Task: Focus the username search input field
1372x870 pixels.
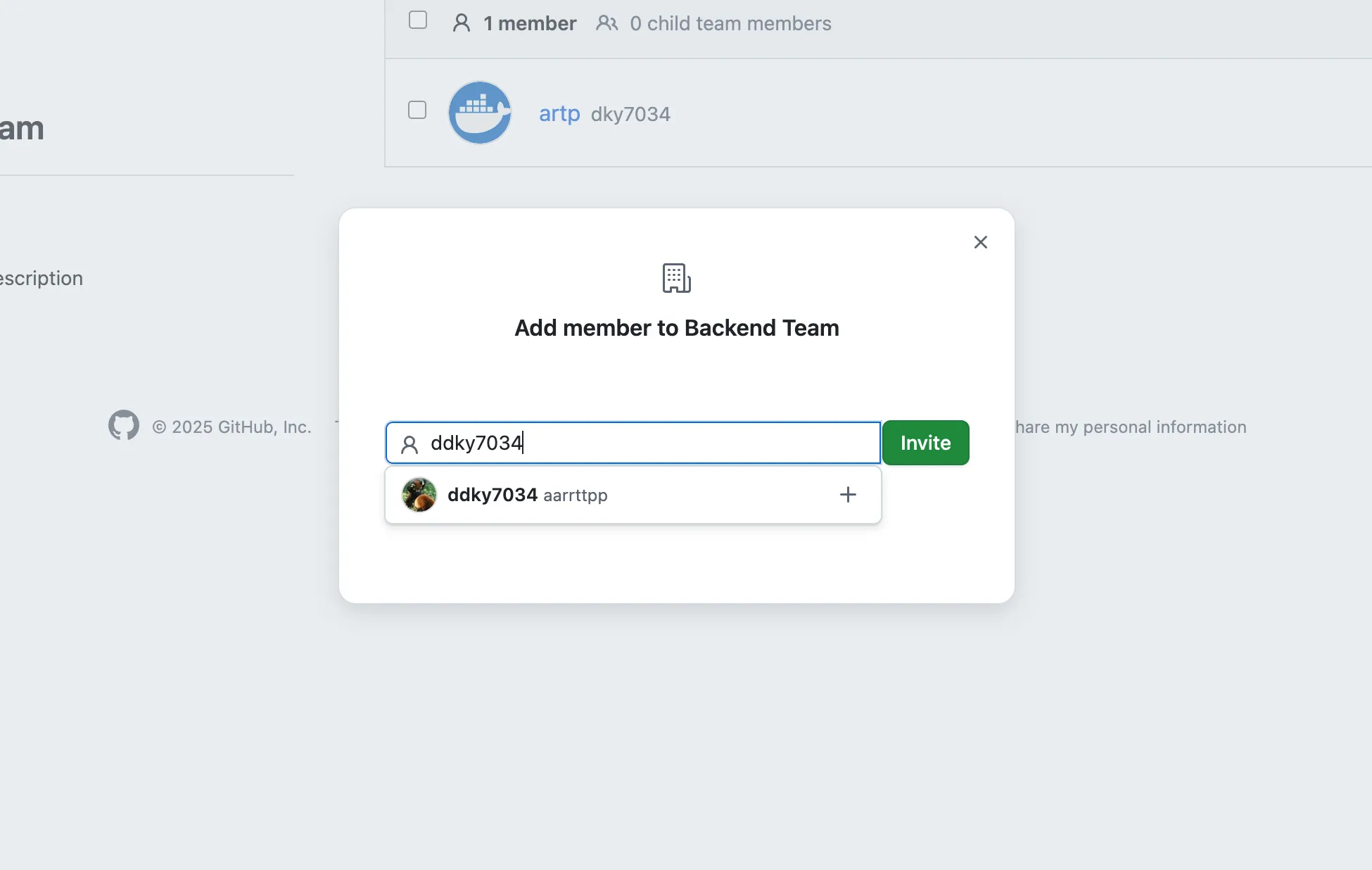Action: click(x=633, y=443)
